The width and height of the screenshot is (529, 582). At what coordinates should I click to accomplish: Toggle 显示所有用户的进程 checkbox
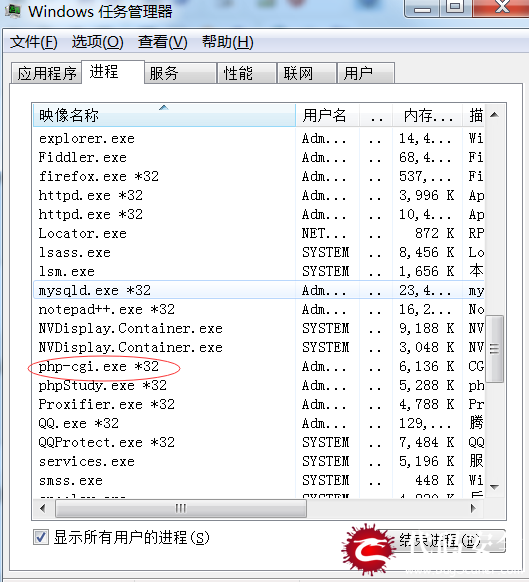[x=41, y=537]
